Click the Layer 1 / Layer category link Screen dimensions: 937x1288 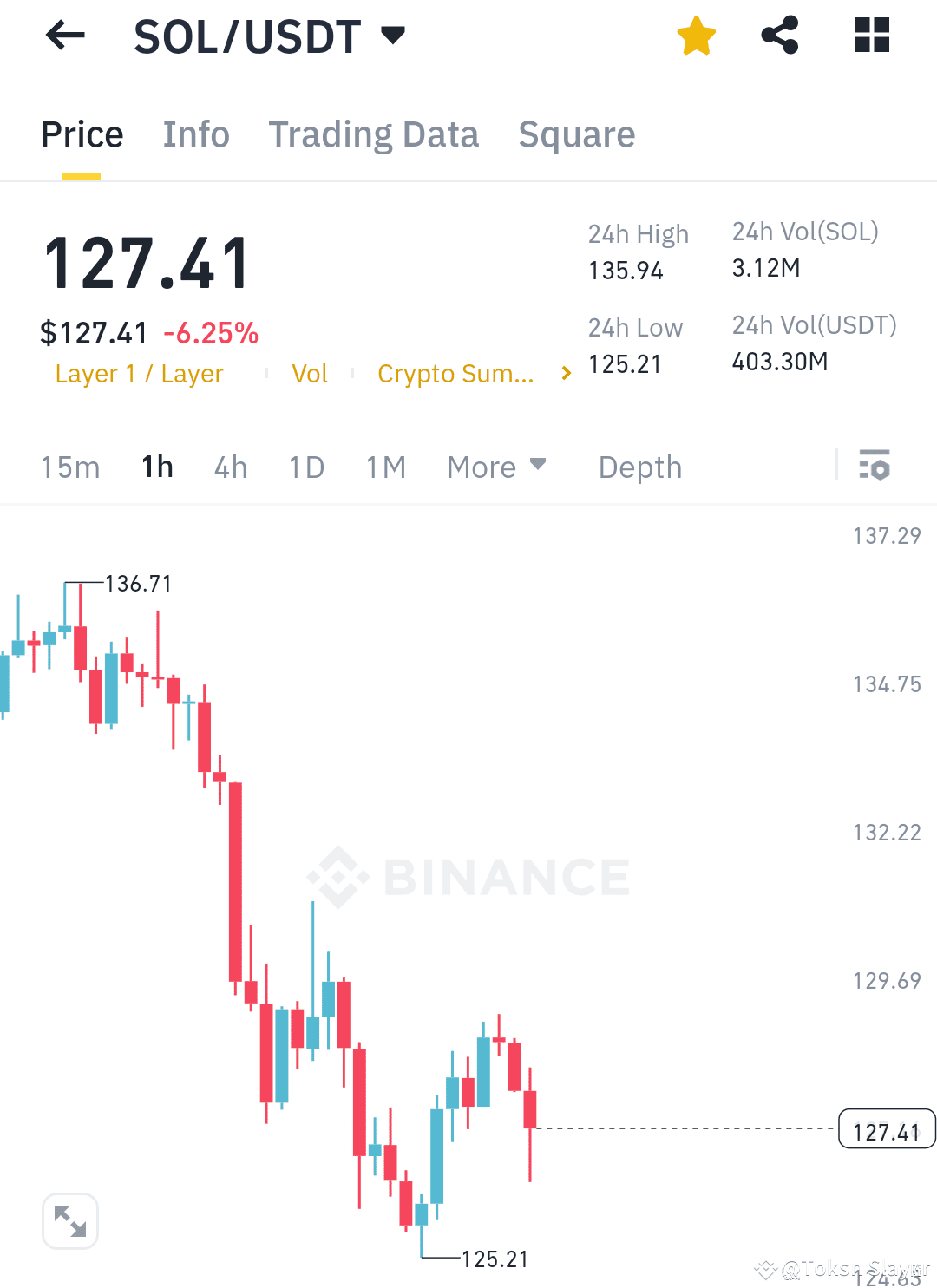(x=139, y=373)
